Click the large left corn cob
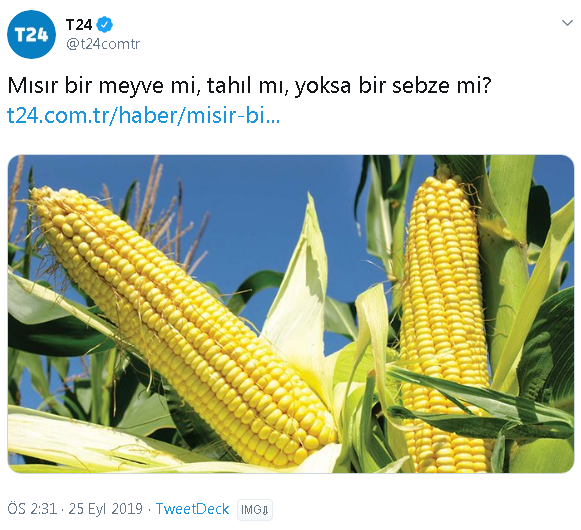Image resolution: width=581 pixels, height=530 pixels. tap(185, 326)
